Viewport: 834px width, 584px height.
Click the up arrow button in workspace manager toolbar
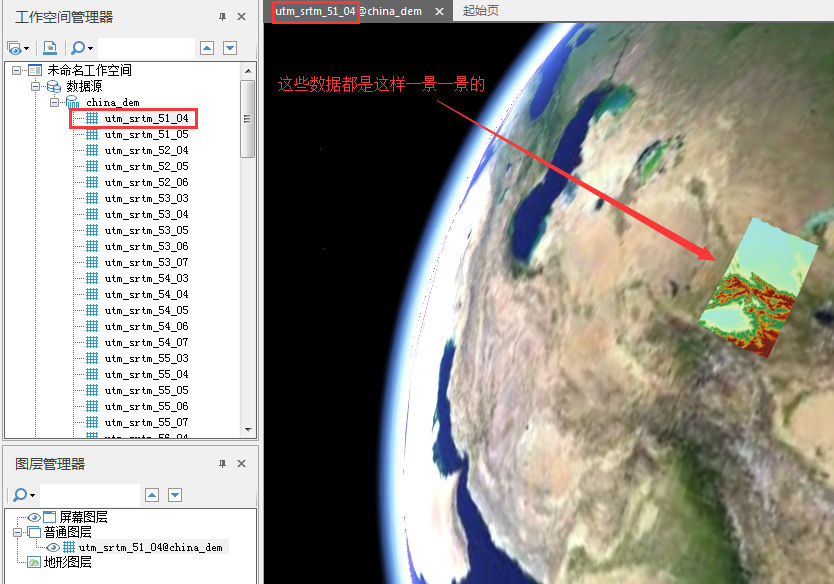click(207, 48)
